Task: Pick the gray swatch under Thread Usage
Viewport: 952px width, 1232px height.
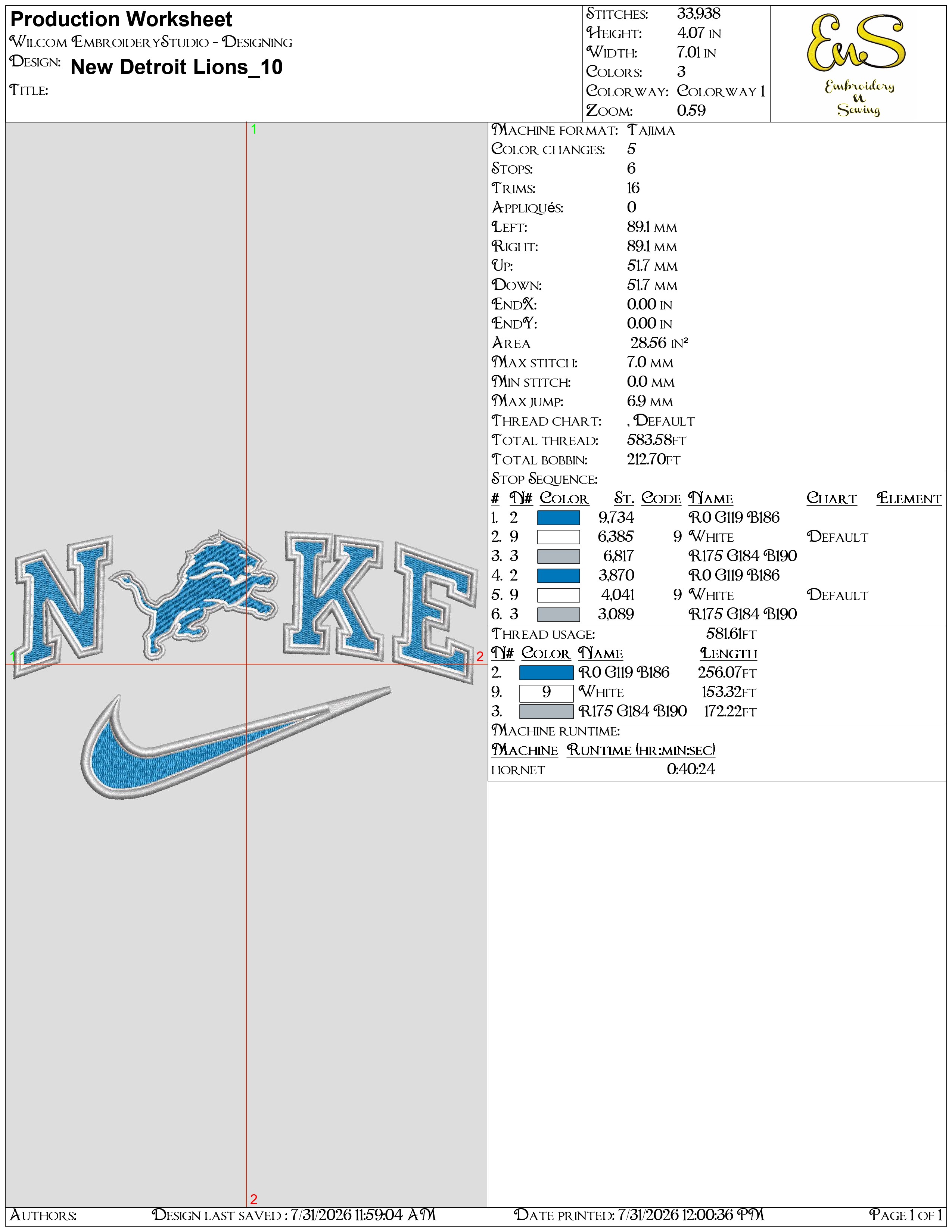Action: point(546,711)
